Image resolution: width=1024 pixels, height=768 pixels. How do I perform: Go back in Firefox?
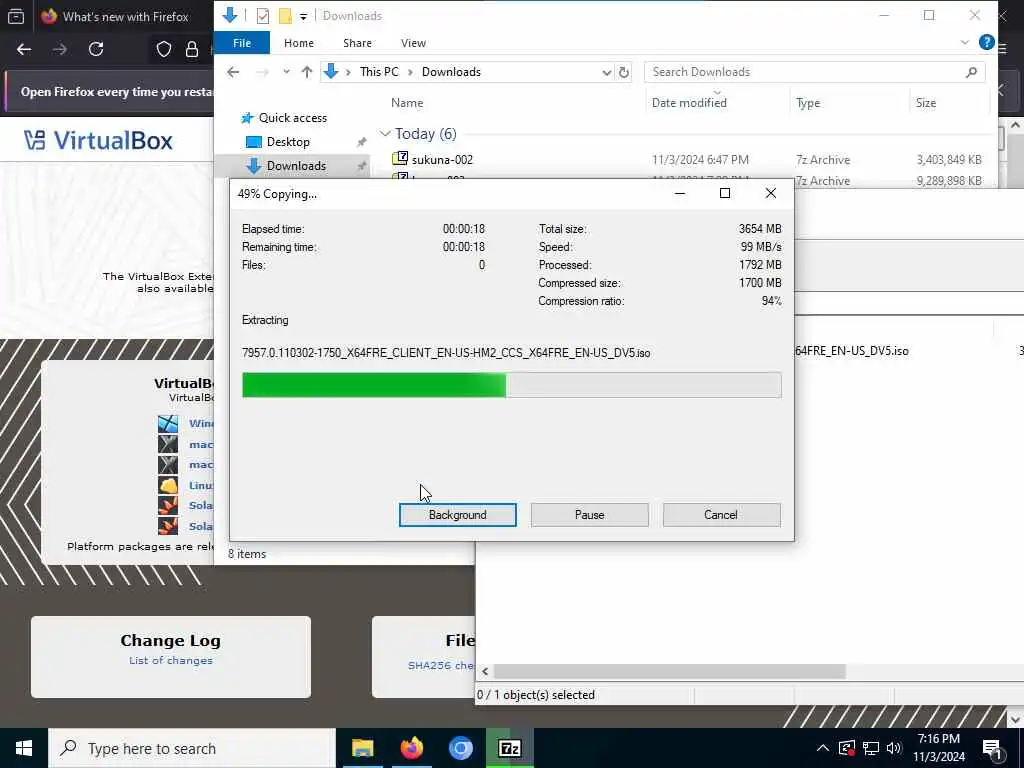coord(24,49)
